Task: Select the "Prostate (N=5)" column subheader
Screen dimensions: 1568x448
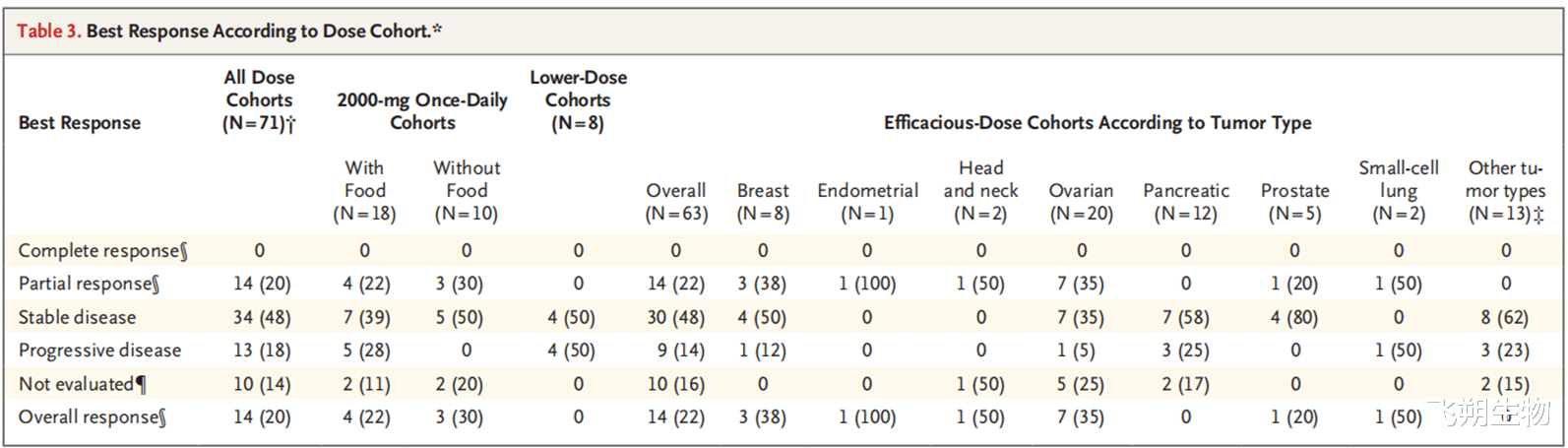Action: (x=1294, y=202)
